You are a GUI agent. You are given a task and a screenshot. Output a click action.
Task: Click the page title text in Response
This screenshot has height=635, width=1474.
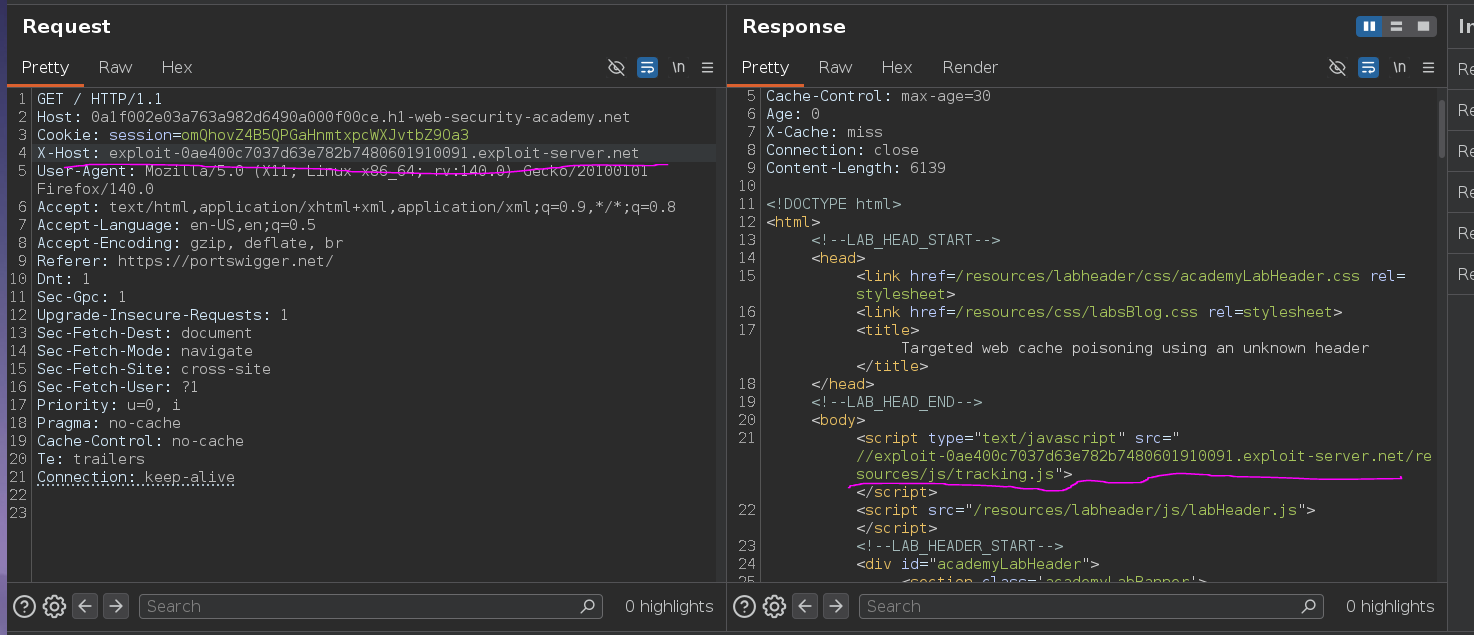click(1135, 348)
